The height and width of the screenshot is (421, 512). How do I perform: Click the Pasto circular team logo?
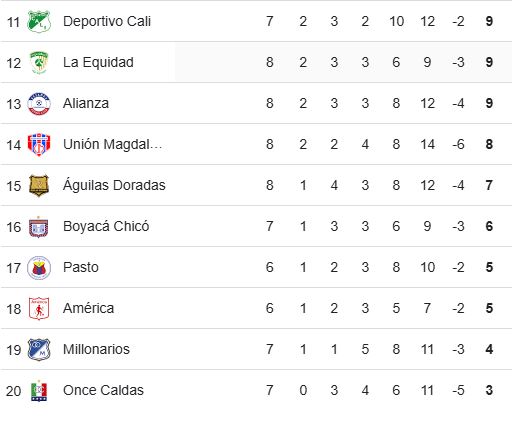[x=39, y=268]
